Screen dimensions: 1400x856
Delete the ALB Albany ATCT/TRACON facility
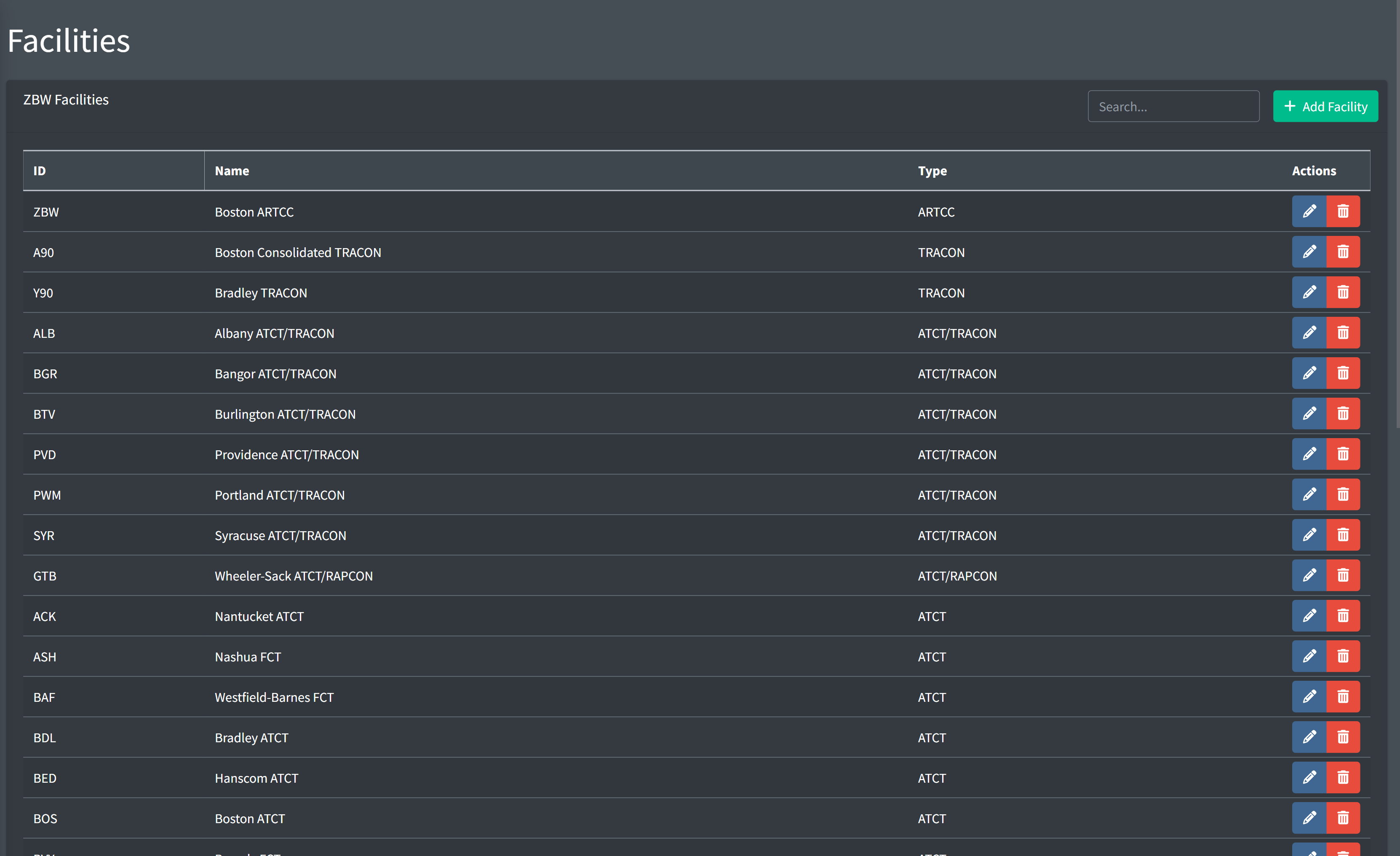(x=1343, y=332)
